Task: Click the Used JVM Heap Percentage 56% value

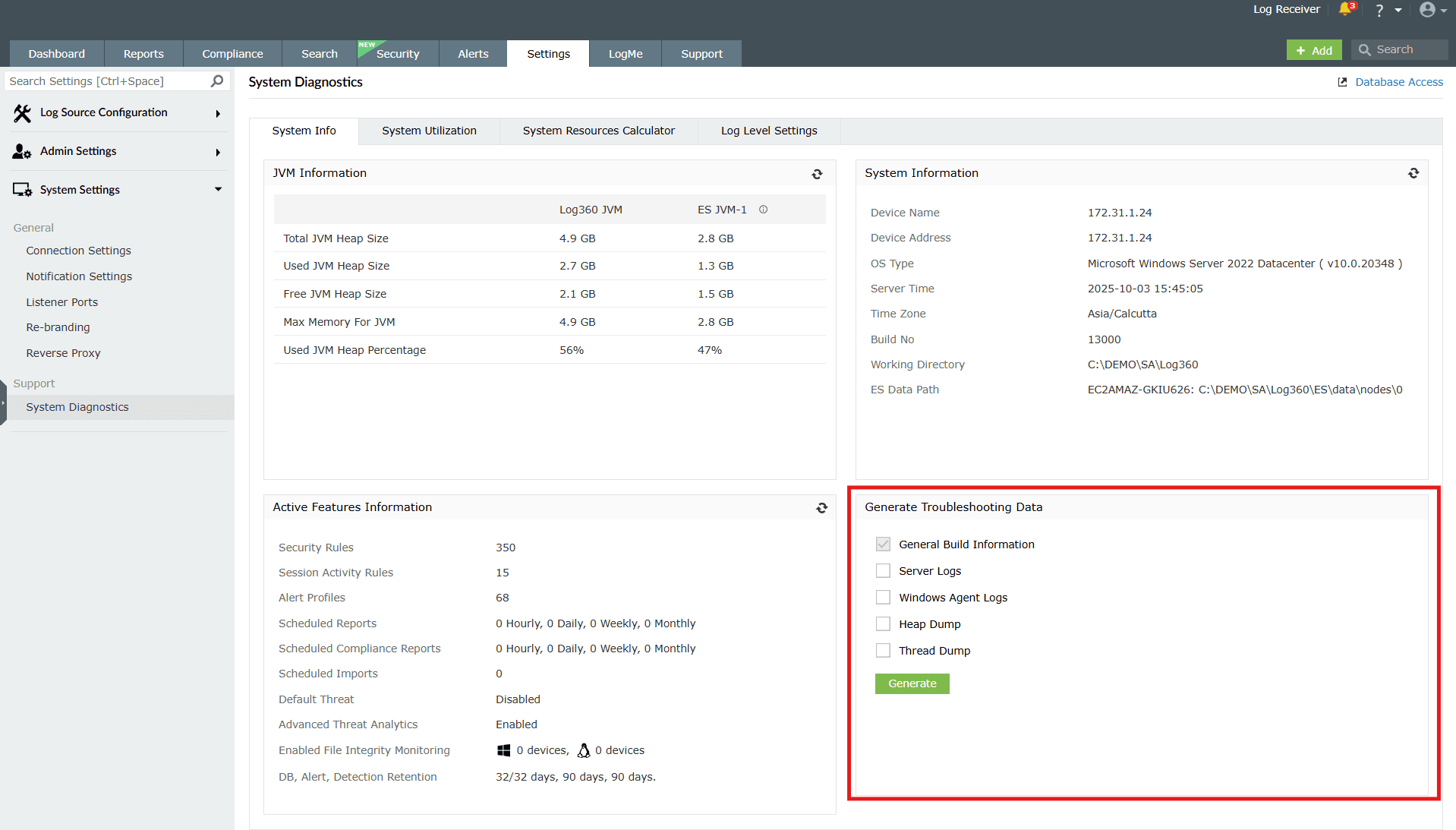Action: tap(572, 350)
